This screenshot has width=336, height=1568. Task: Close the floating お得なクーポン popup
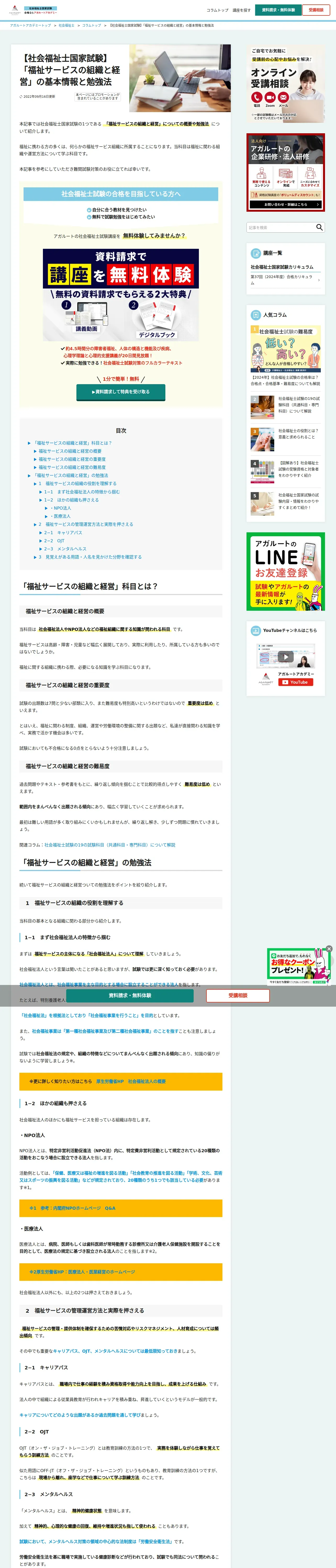329,948
